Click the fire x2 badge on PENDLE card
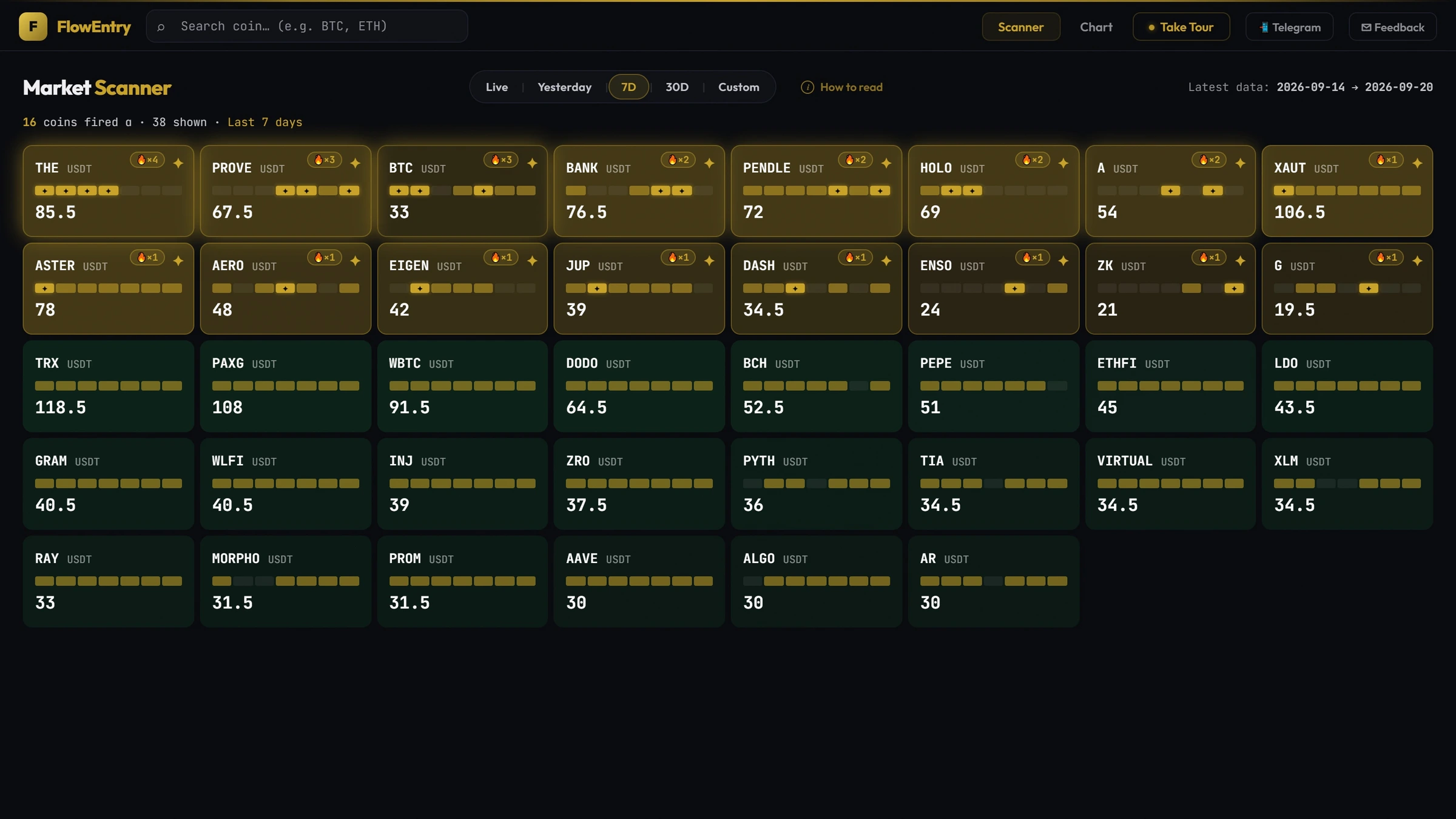The width and height of the screenshot is (1456, 819). point(855,160)
